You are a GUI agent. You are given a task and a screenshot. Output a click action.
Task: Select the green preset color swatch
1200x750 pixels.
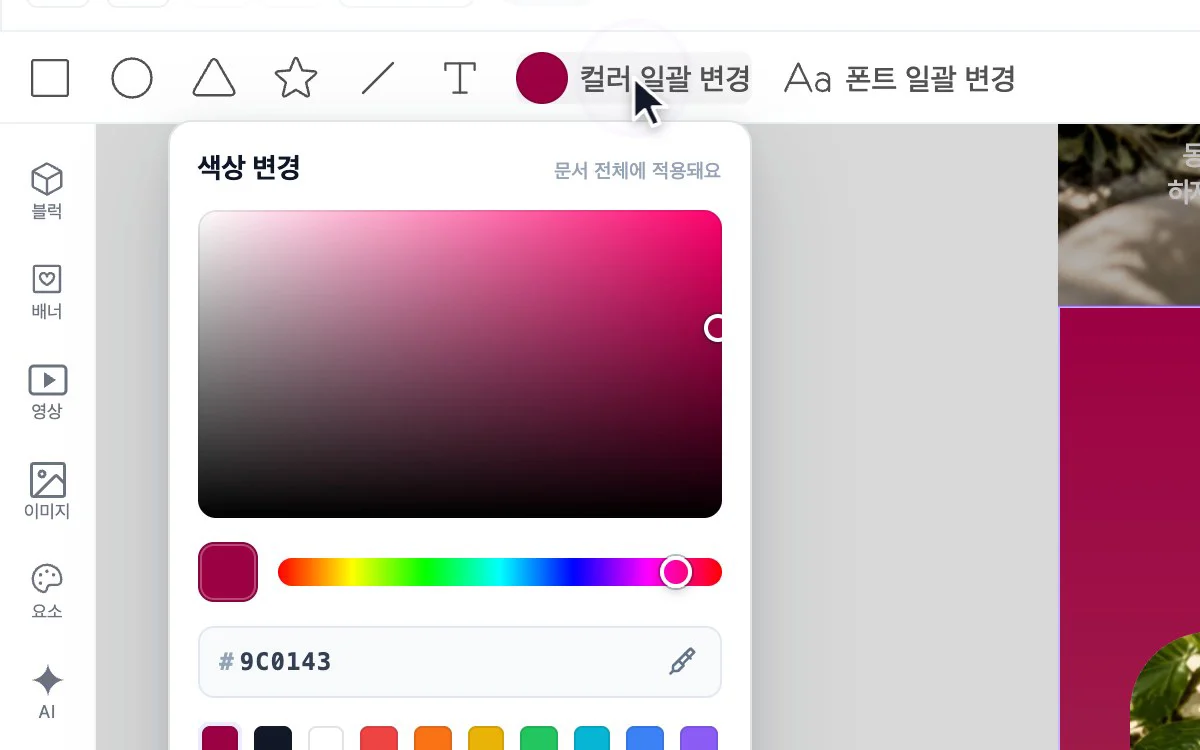539,739
